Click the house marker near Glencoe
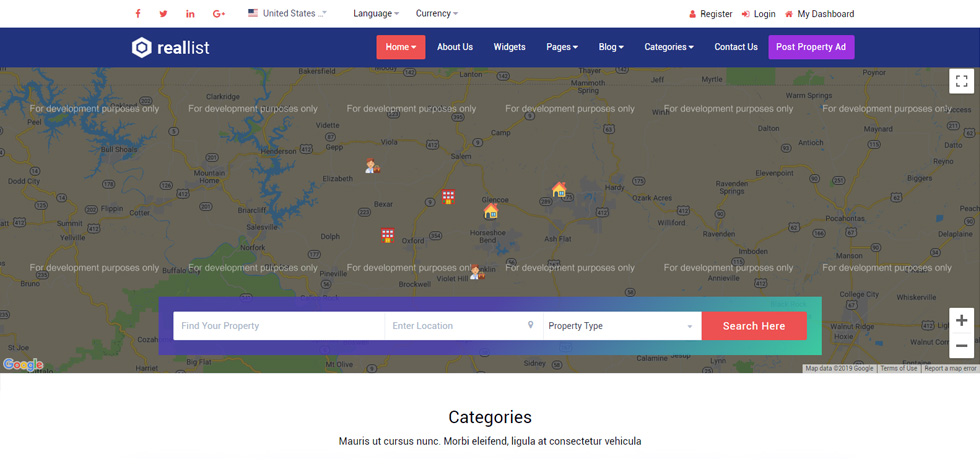Viewport: 980px width, 471px height. (x=491, y=211)
